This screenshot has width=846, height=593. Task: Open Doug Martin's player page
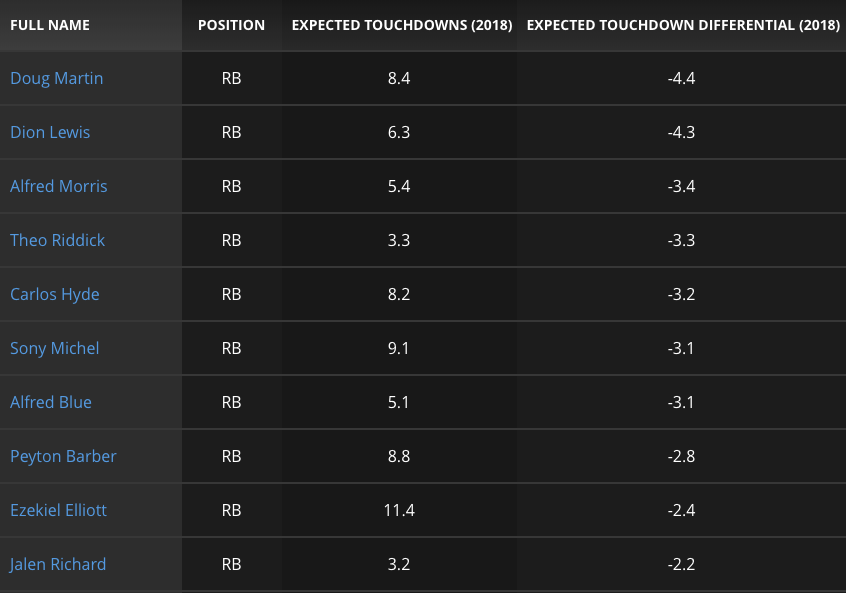click(x=56, y=78)
